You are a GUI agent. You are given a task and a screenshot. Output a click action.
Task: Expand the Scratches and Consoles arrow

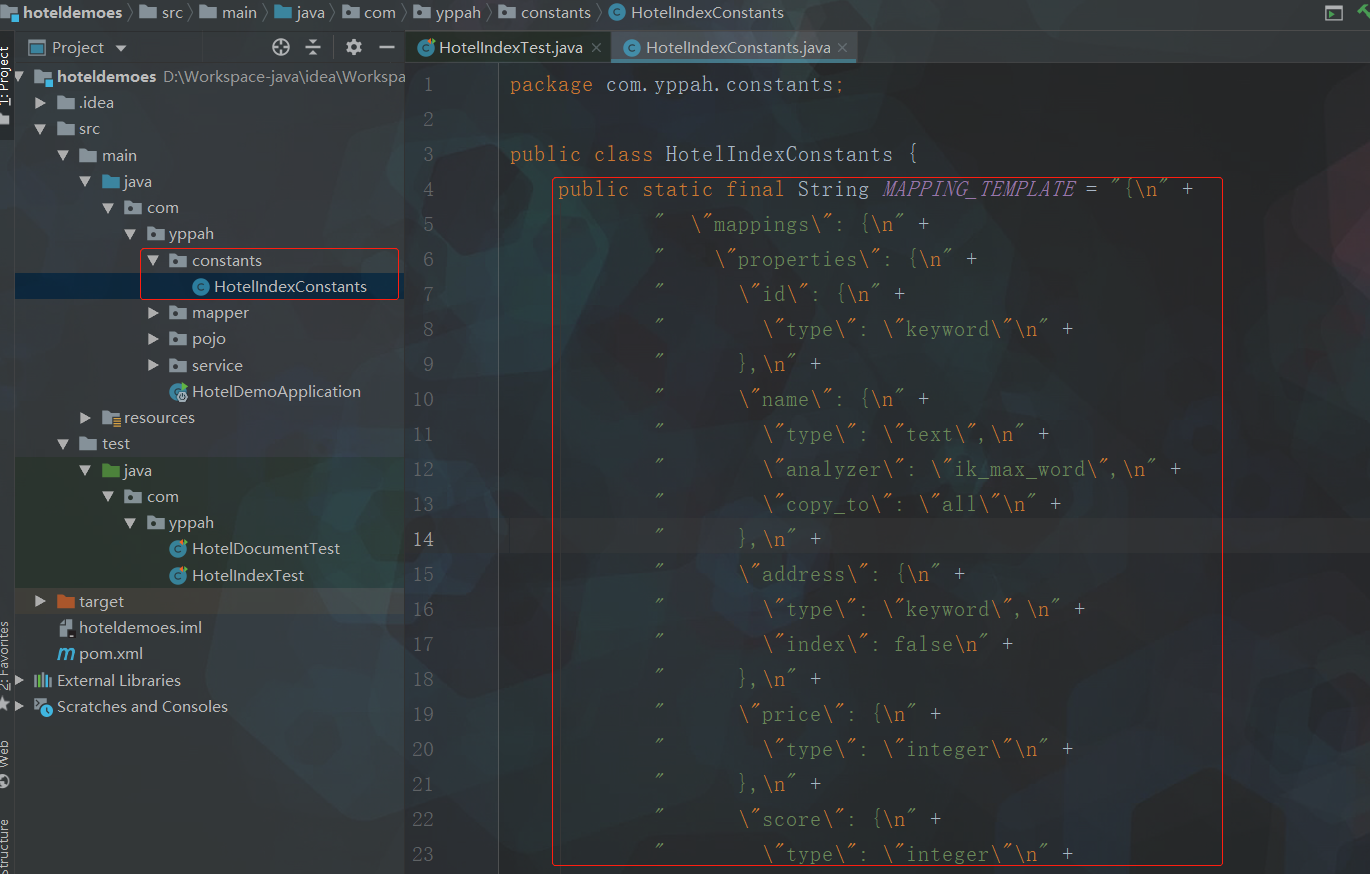click(x=19, y=707)
